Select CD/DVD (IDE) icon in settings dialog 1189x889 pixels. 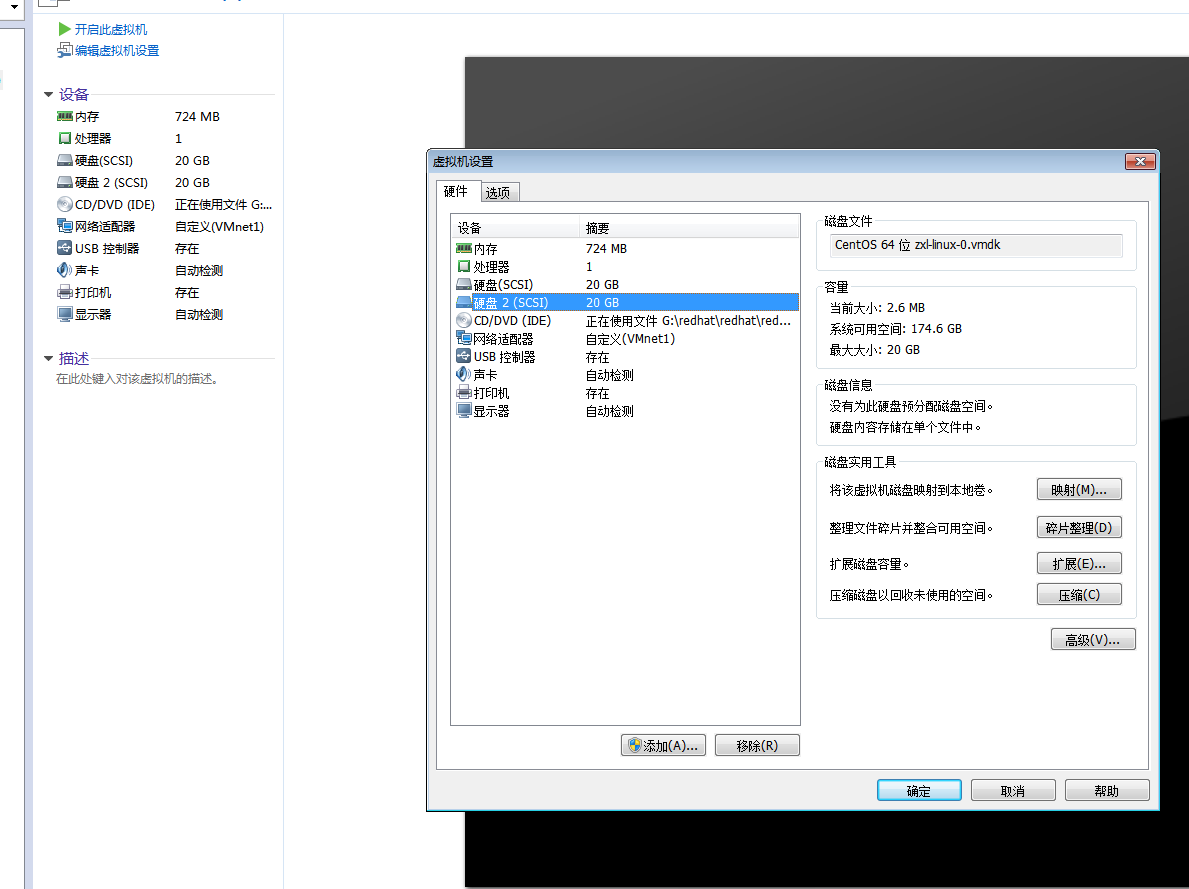[463, 320]
